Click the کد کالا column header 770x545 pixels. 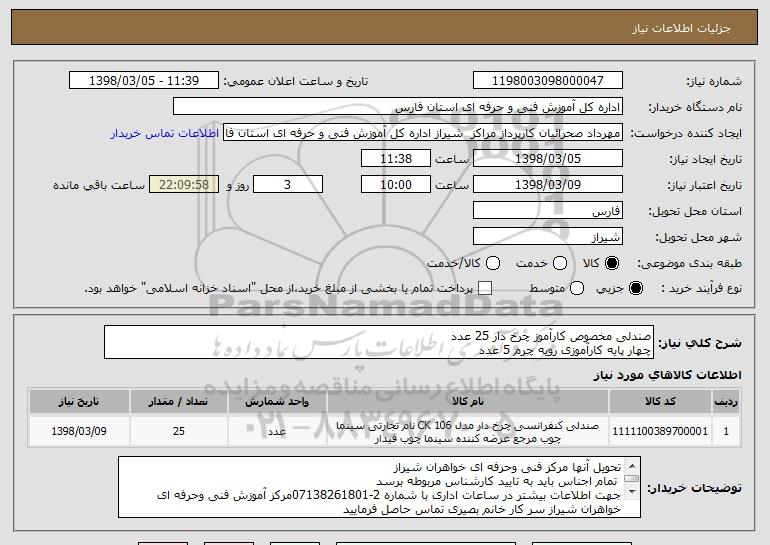tap(660, 402)
